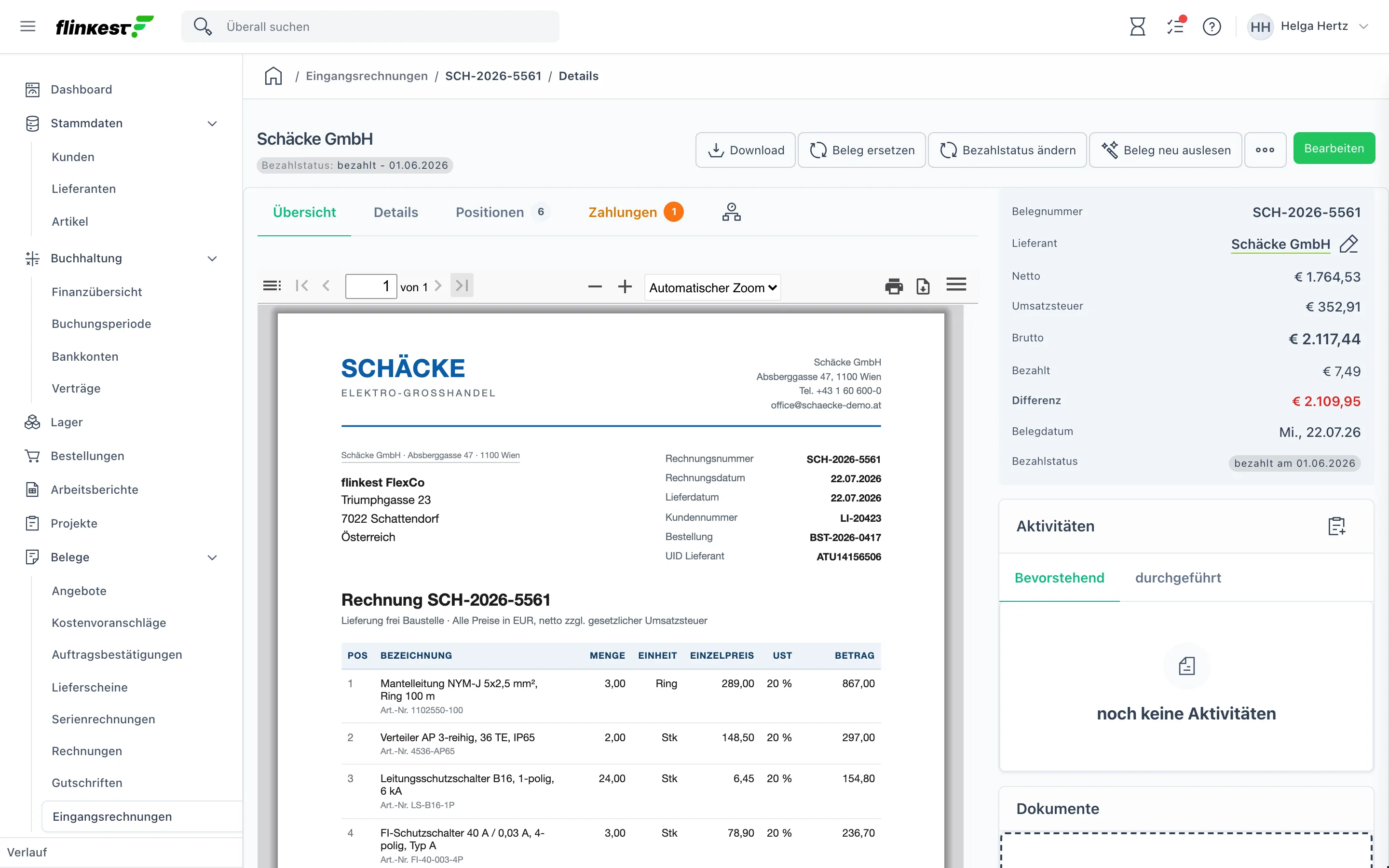The image size is (1389, 868).
Task: Open the Zahlungen tab
Action: coord(635,212)
